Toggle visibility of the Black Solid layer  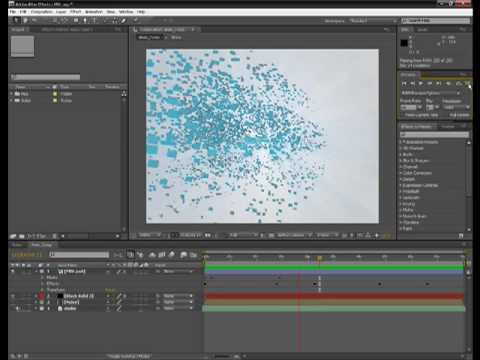pyautogui.click(x=13, y=296)
